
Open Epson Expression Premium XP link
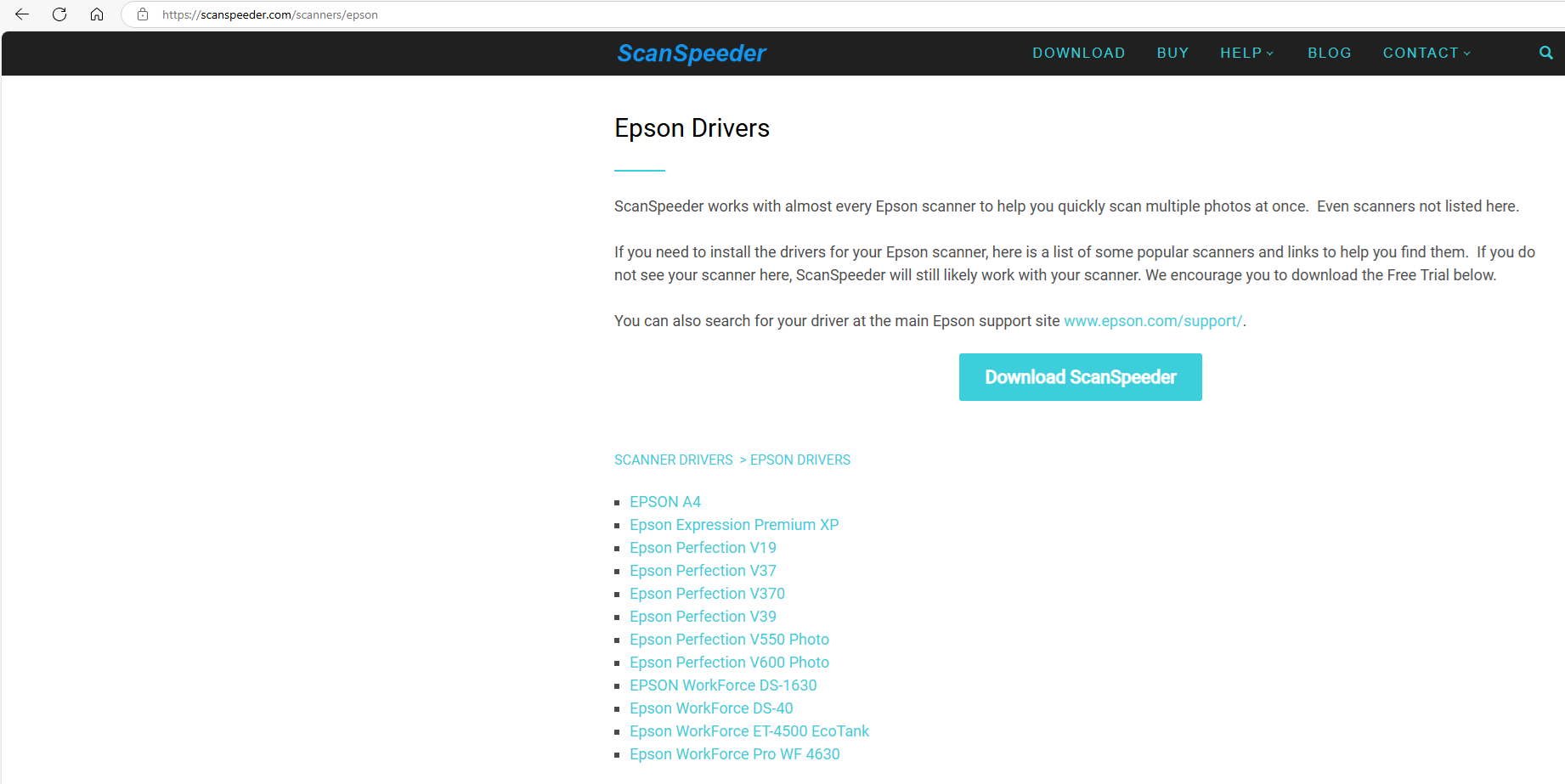coord(734,525)
